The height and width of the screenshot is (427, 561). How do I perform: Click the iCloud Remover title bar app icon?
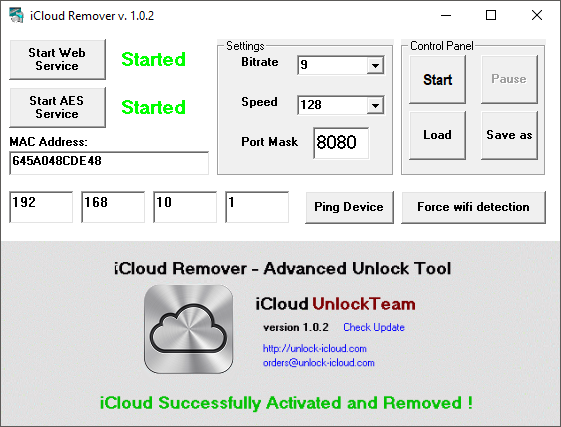[16, 15]
